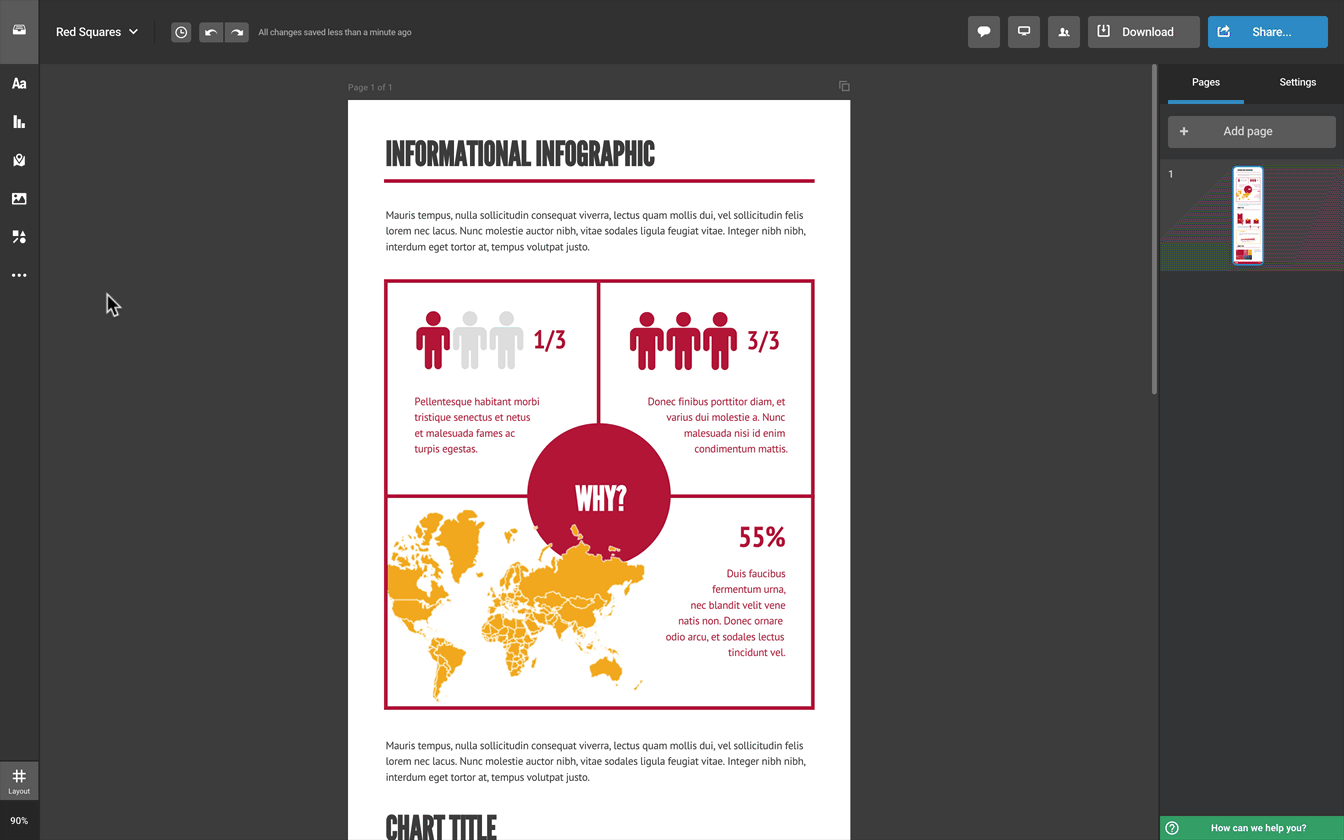Open the images tool in left sidebar

[19, 199]
